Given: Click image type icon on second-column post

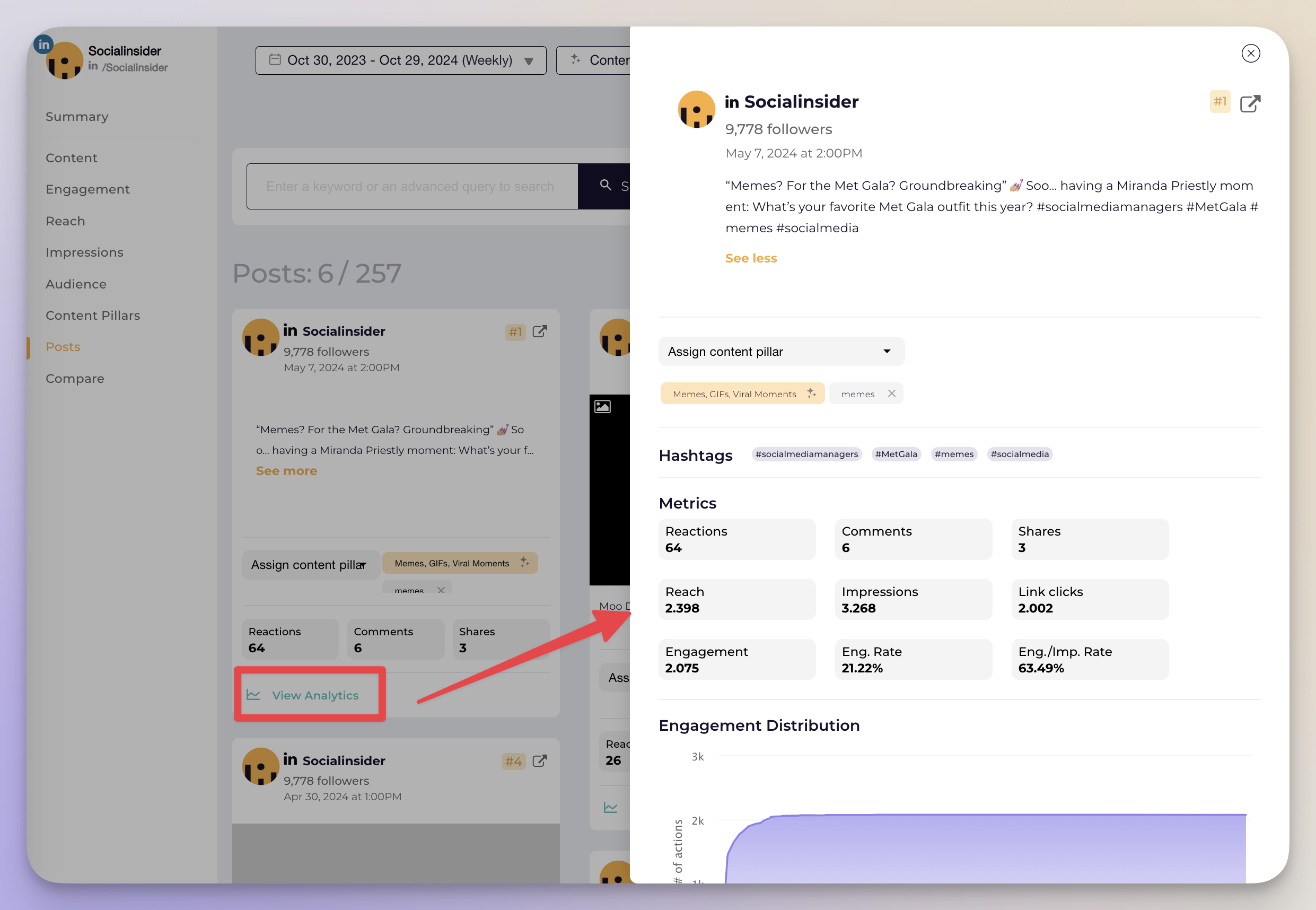Looking at the screenshot, I should tap(602, 406).
